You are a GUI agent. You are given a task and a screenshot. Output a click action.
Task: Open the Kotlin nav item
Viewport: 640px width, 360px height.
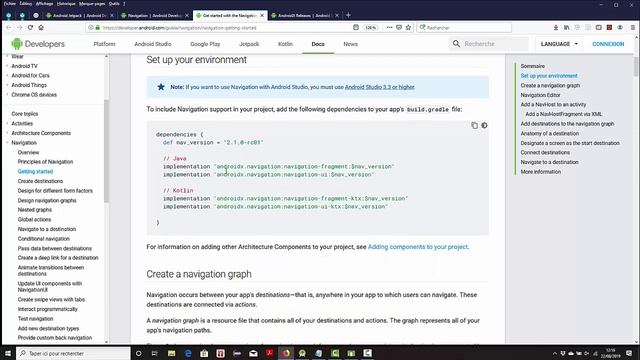click(x=285, y=44)
